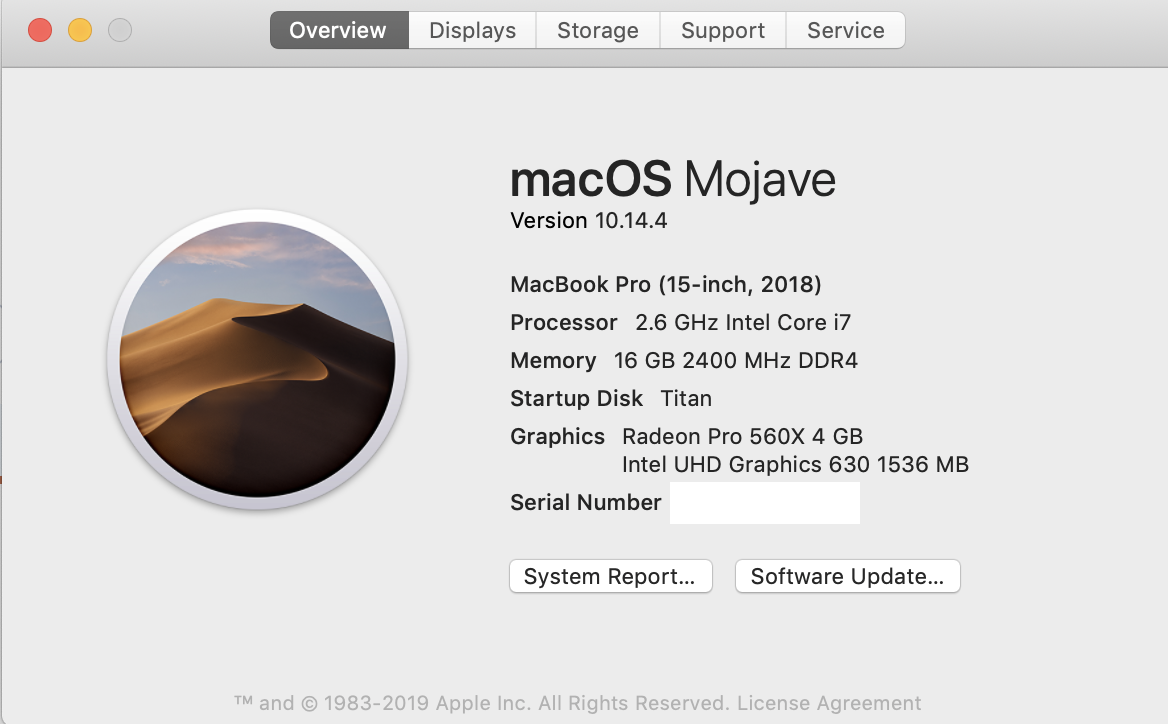Open System Report
1168x724 pixels.
pos(611,577)
